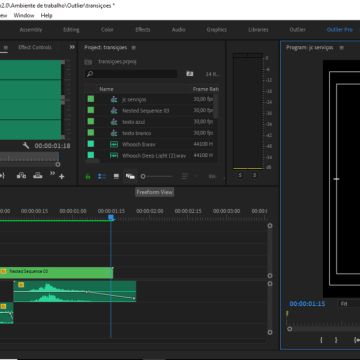
Task: Open the Help menu
Action: 46,15
